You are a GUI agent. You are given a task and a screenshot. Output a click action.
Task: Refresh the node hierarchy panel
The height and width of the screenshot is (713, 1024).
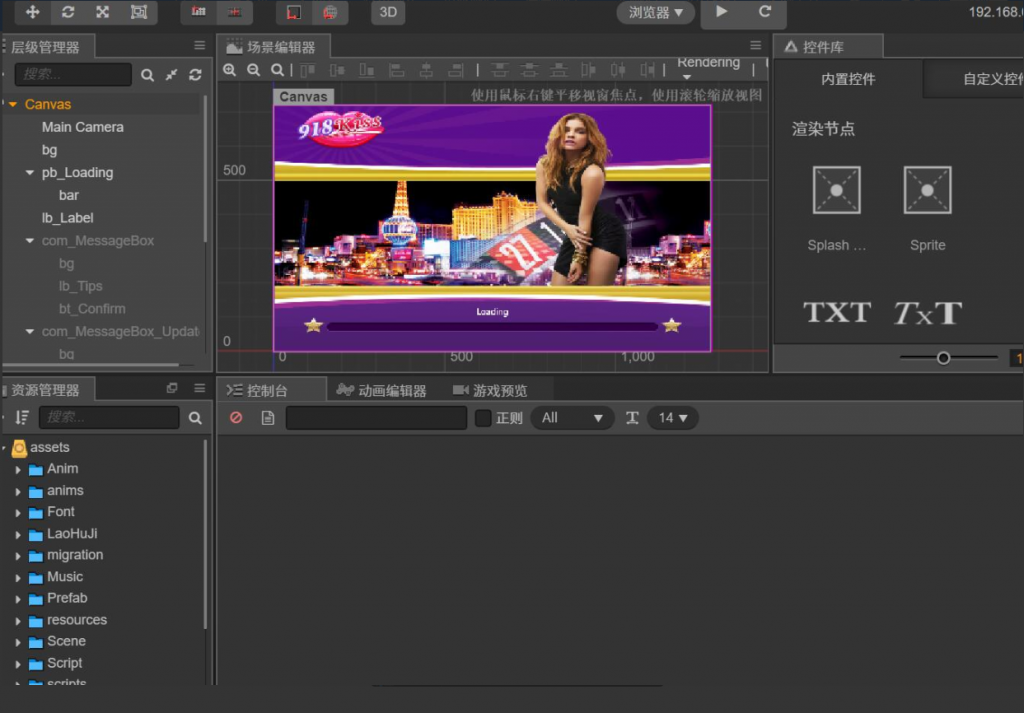195,75
